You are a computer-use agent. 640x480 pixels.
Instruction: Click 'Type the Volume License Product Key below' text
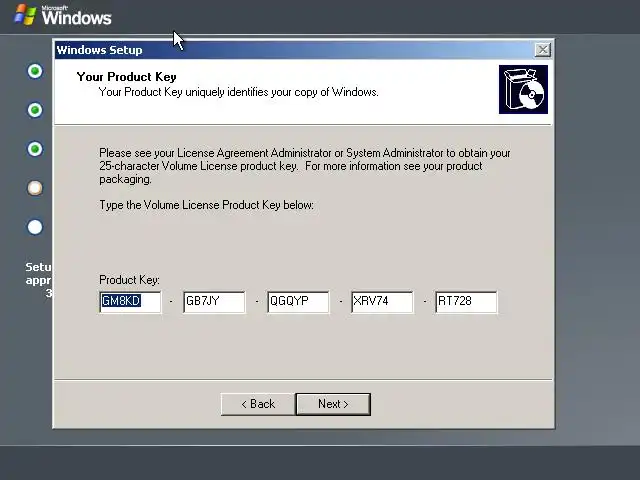[207, 205]
